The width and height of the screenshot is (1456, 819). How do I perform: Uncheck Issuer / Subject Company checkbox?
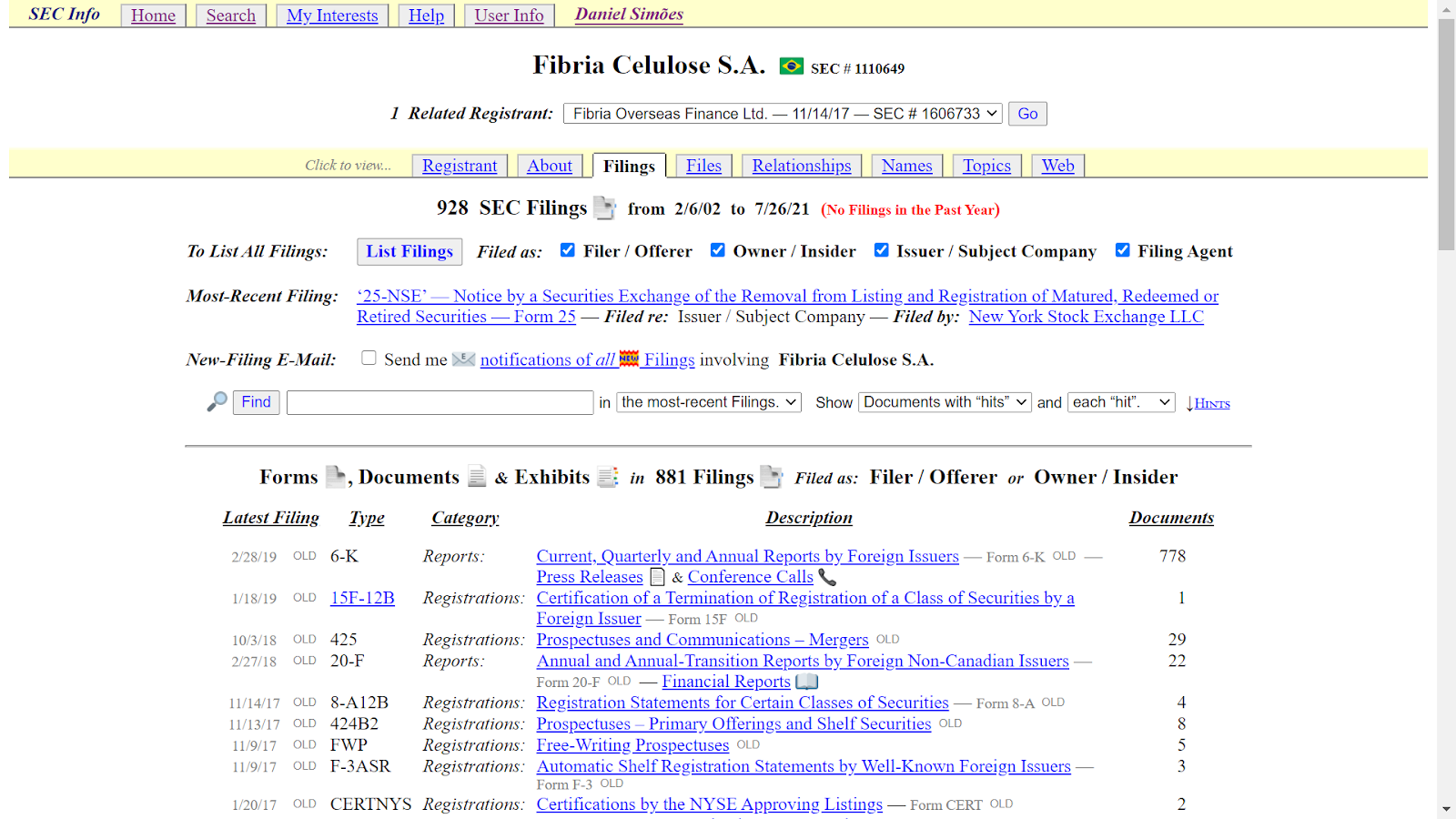882,250
